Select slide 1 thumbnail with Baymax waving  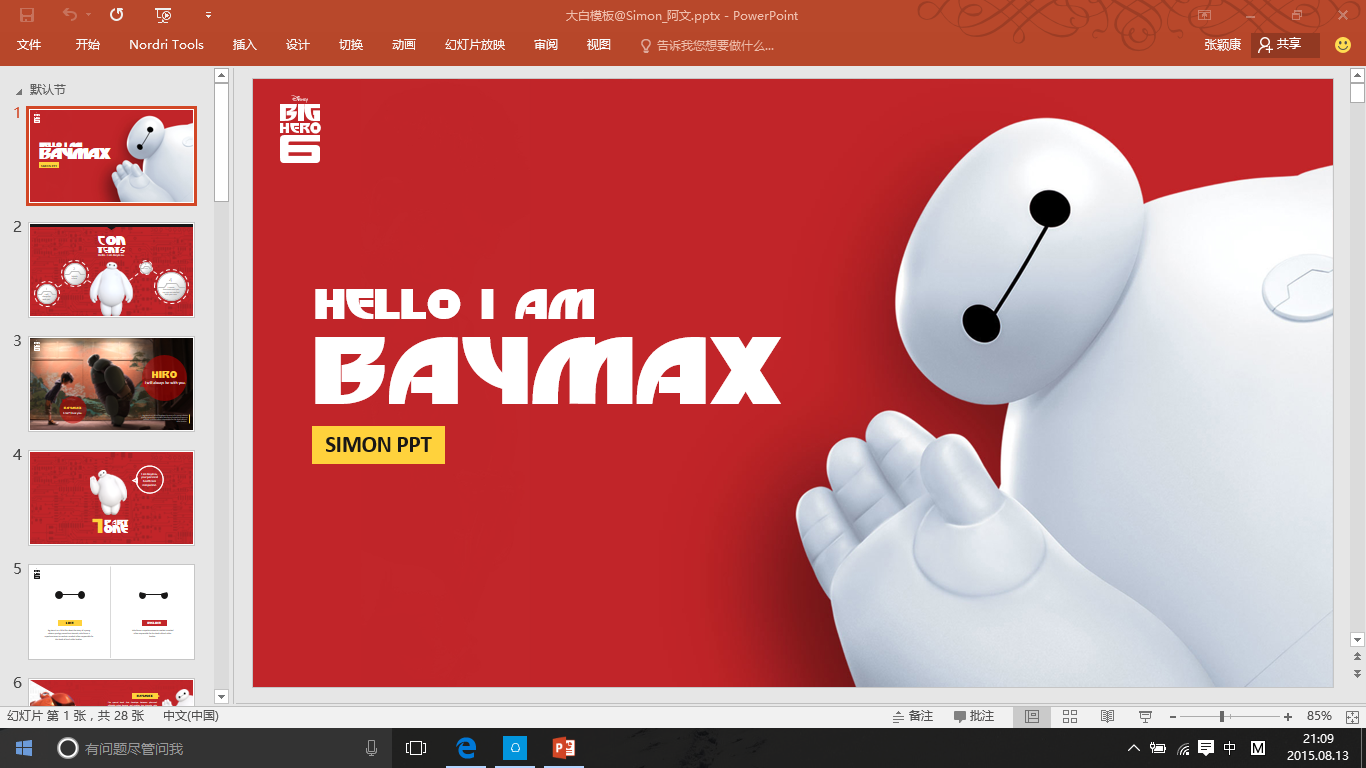(112, 156)
